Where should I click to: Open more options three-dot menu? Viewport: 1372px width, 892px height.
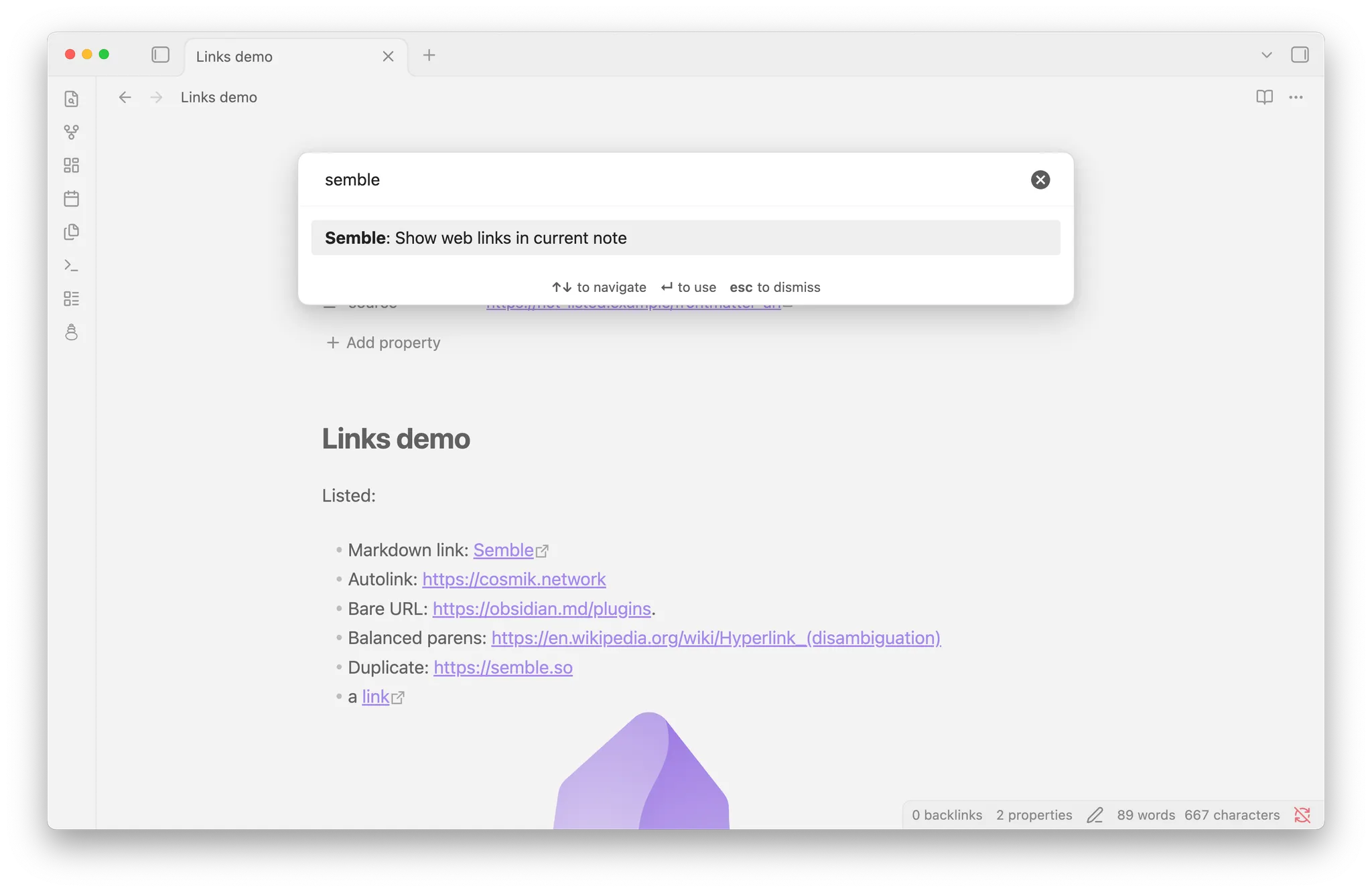coord(1296,98)
